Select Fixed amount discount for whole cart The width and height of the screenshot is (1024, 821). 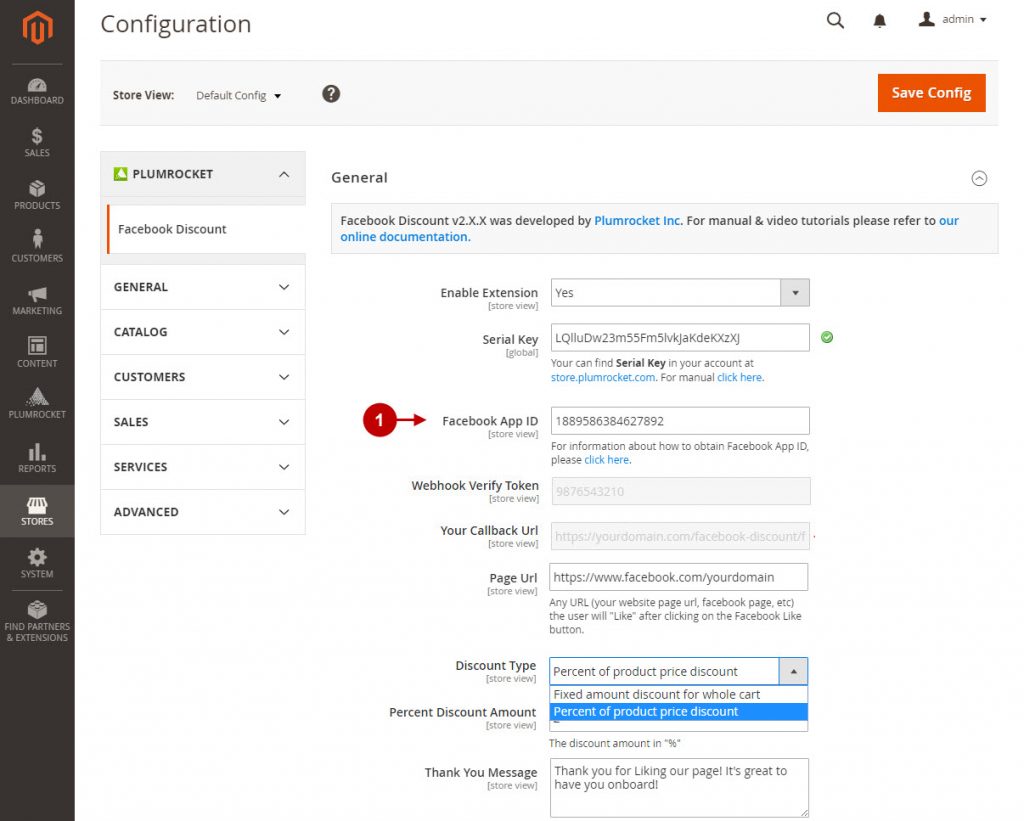(679, 694)
